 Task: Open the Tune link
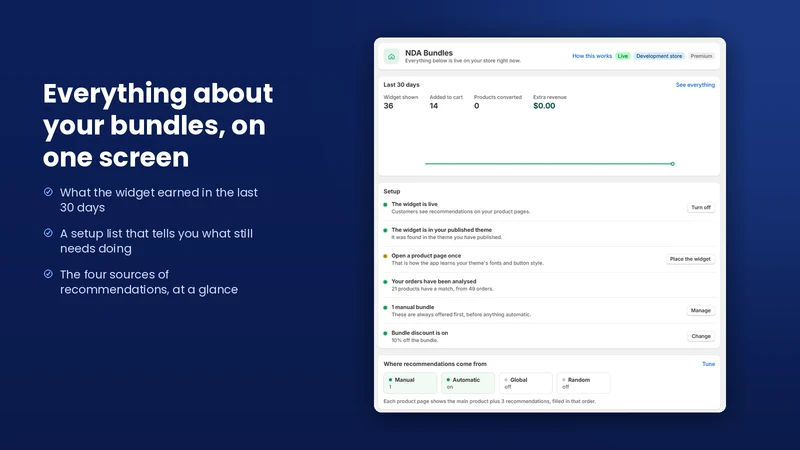point(708,364)
